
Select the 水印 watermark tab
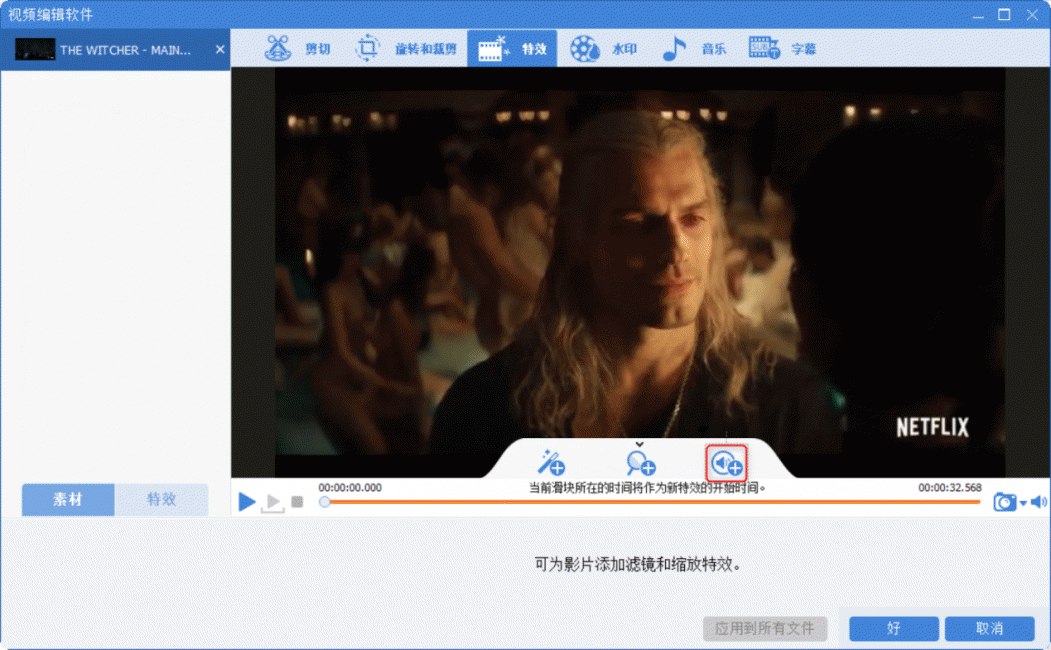602,49
